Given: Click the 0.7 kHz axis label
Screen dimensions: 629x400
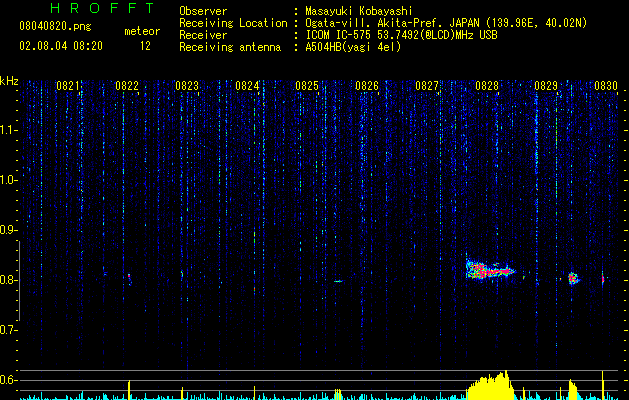Looking at the screenshot, I should click(x=8, y=330).
